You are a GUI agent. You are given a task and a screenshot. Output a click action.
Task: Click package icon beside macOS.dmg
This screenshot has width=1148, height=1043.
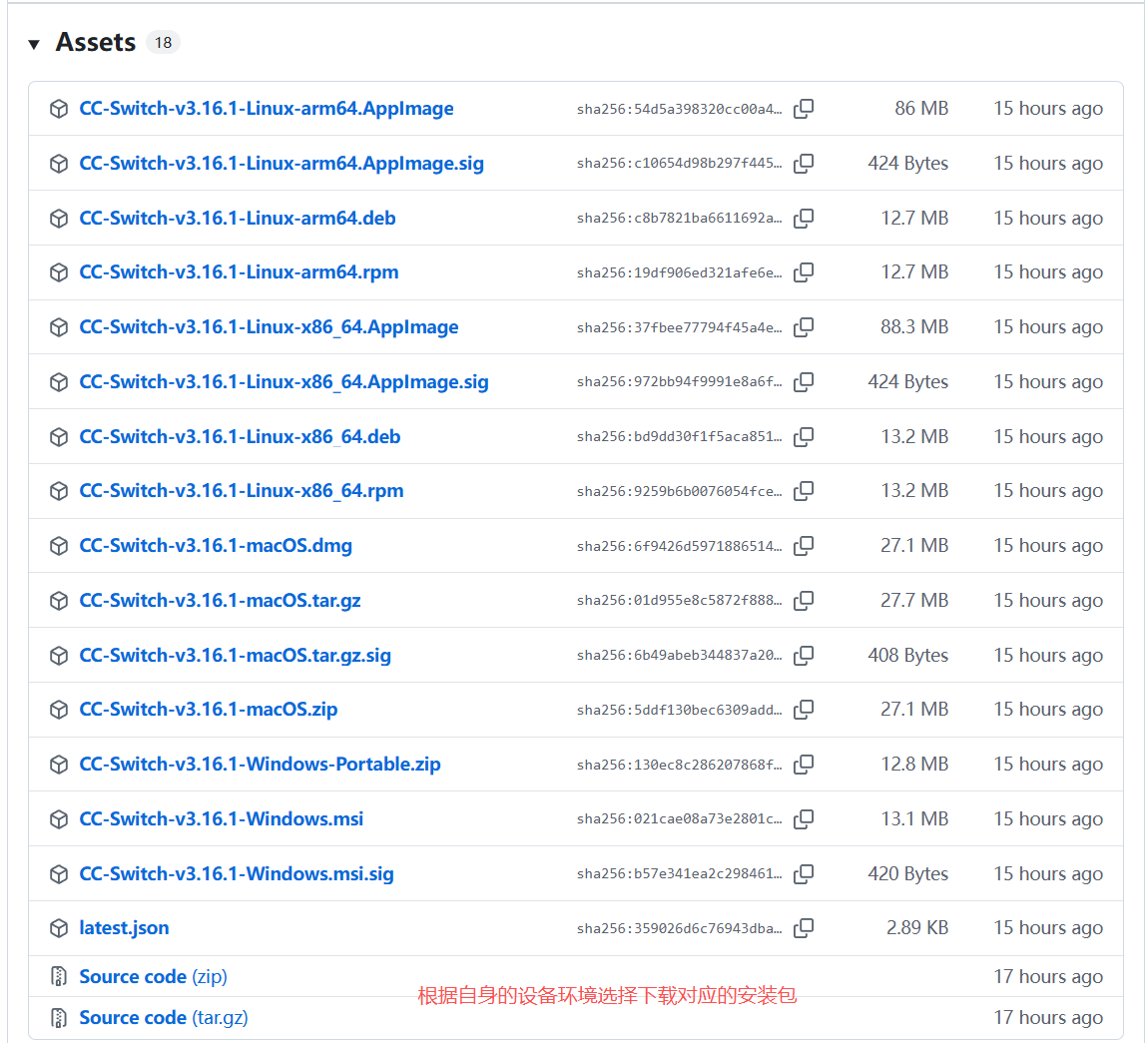coord(59,547)
